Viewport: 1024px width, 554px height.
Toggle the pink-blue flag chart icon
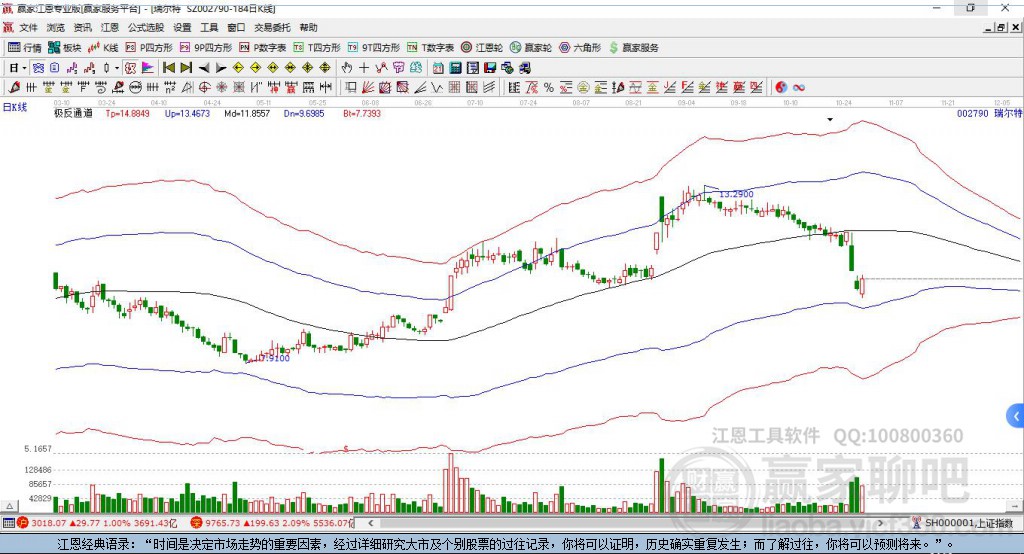[148, 68]
